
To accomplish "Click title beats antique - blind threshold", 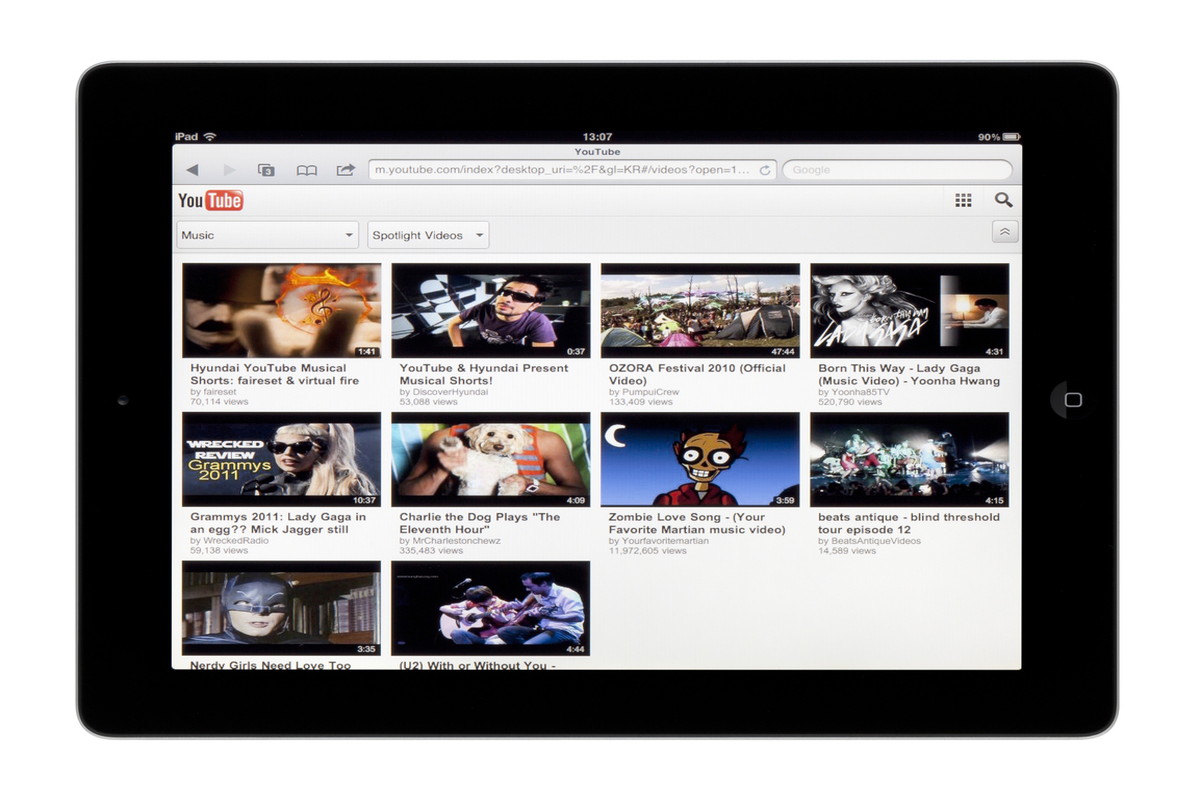I will click(909, 523).
